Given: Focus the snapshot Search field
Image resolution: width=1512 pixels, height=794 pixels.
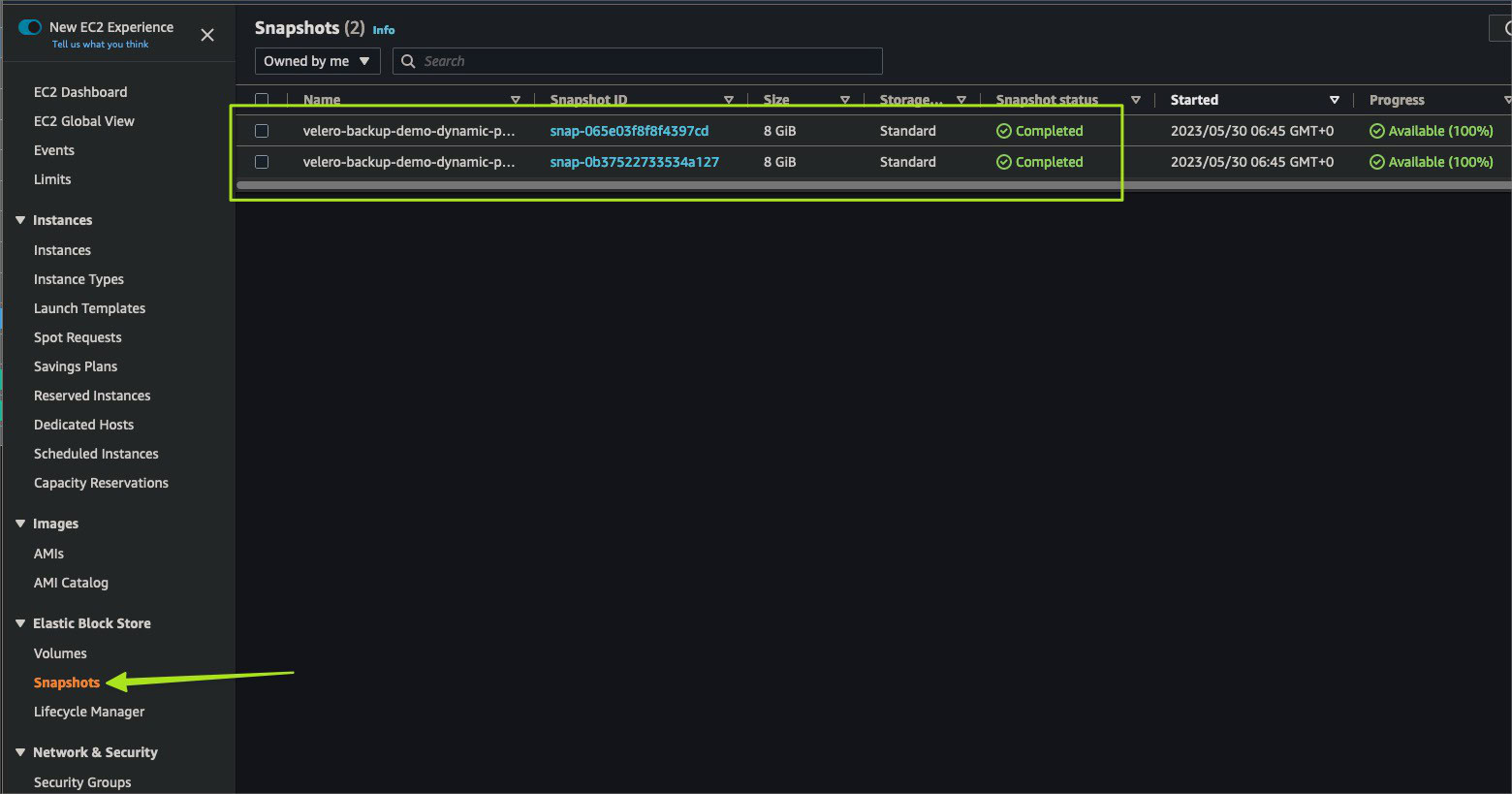Looking at the screenshot, I should point(638,61).
